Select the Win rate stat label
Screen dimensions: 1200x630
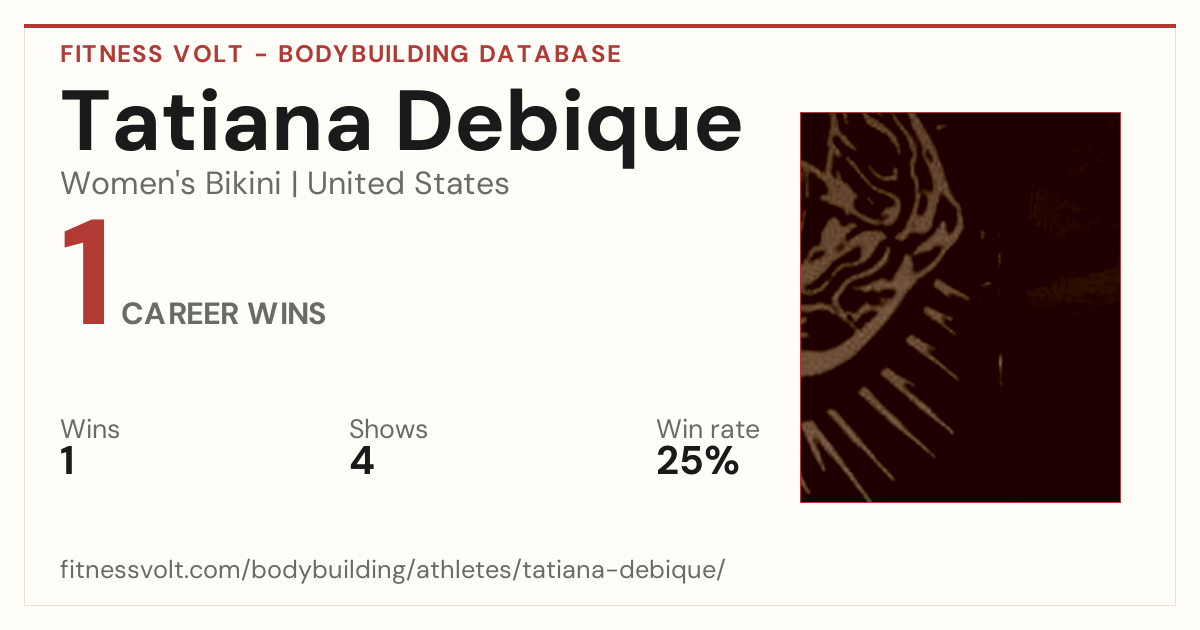(x=708, y=429)
